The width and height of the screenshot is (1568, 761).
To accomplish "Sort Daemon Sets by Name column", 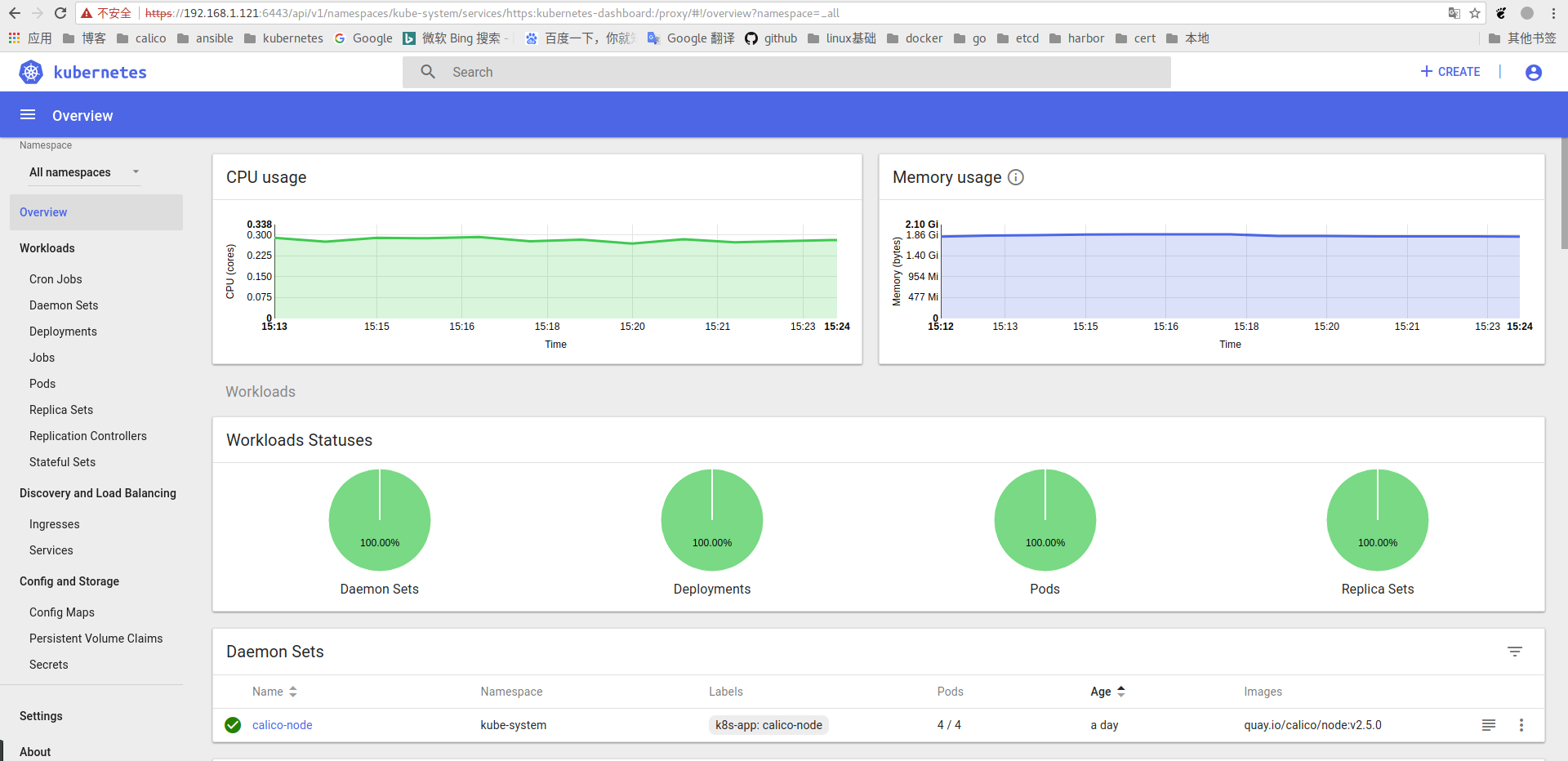I will click(x=274, y=692).
